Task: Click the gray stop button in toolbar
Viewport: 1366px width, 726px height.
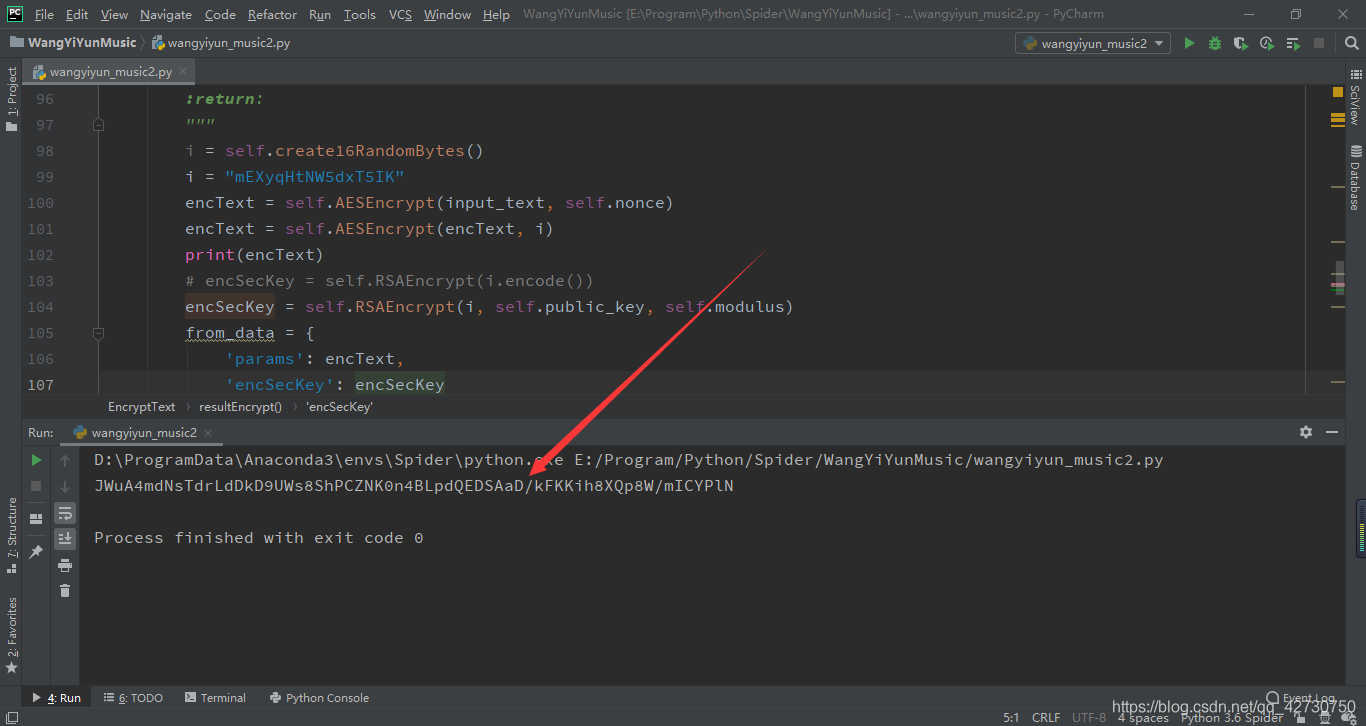Action: pyautogui.click(x=1319, y=43)
